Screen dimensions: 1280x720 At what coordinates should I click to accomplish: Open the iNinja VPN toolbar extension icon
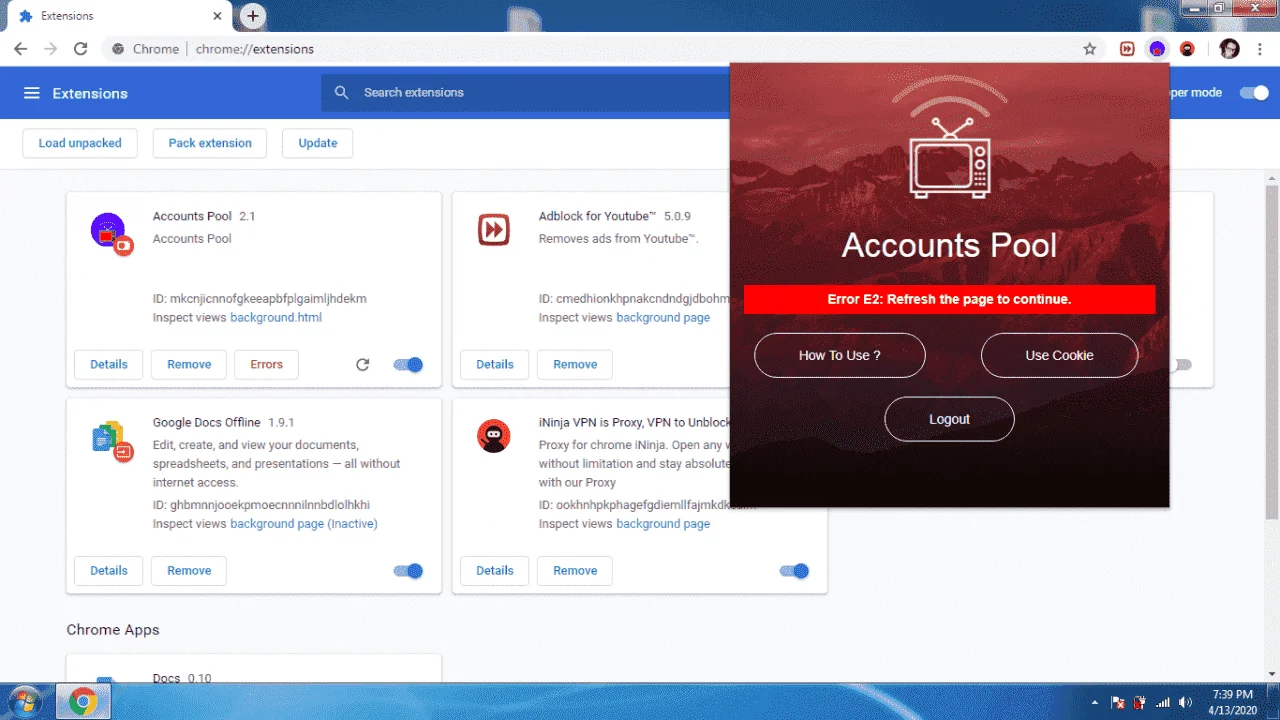pyautogui.click(x=1187, y=49)
